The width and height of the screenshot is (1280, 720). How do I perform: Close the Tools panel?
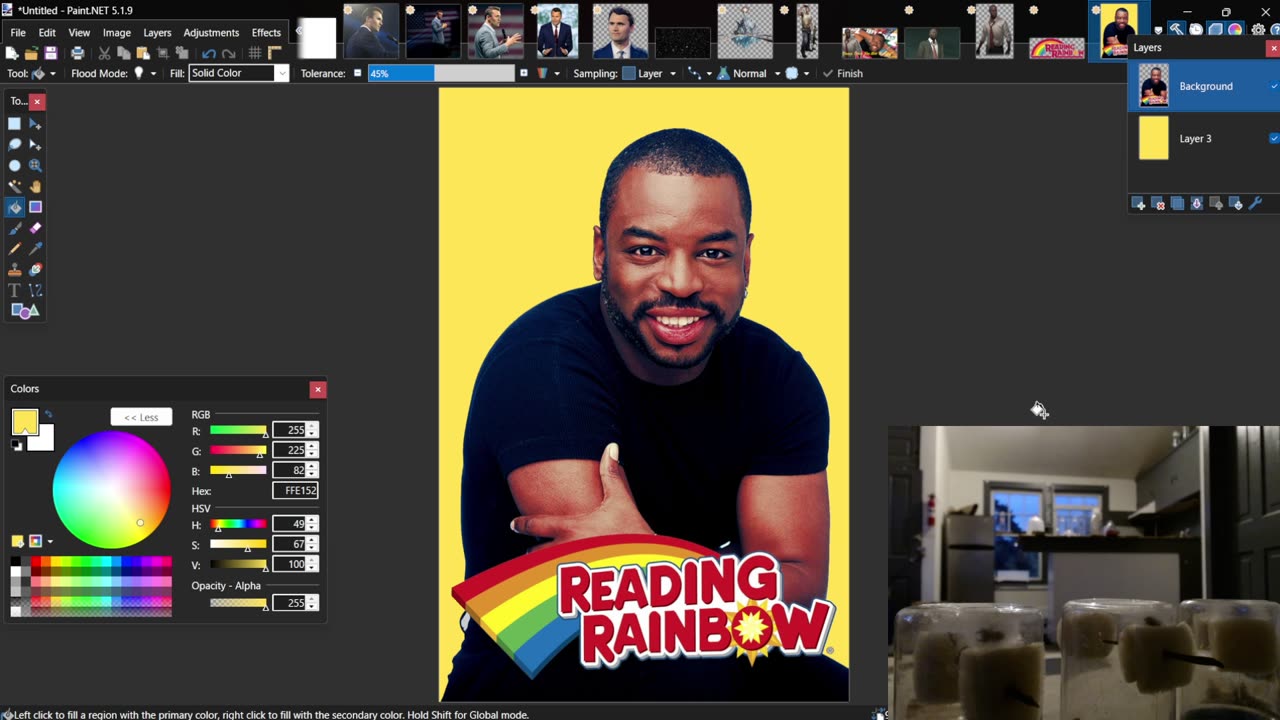pos(37,101)
